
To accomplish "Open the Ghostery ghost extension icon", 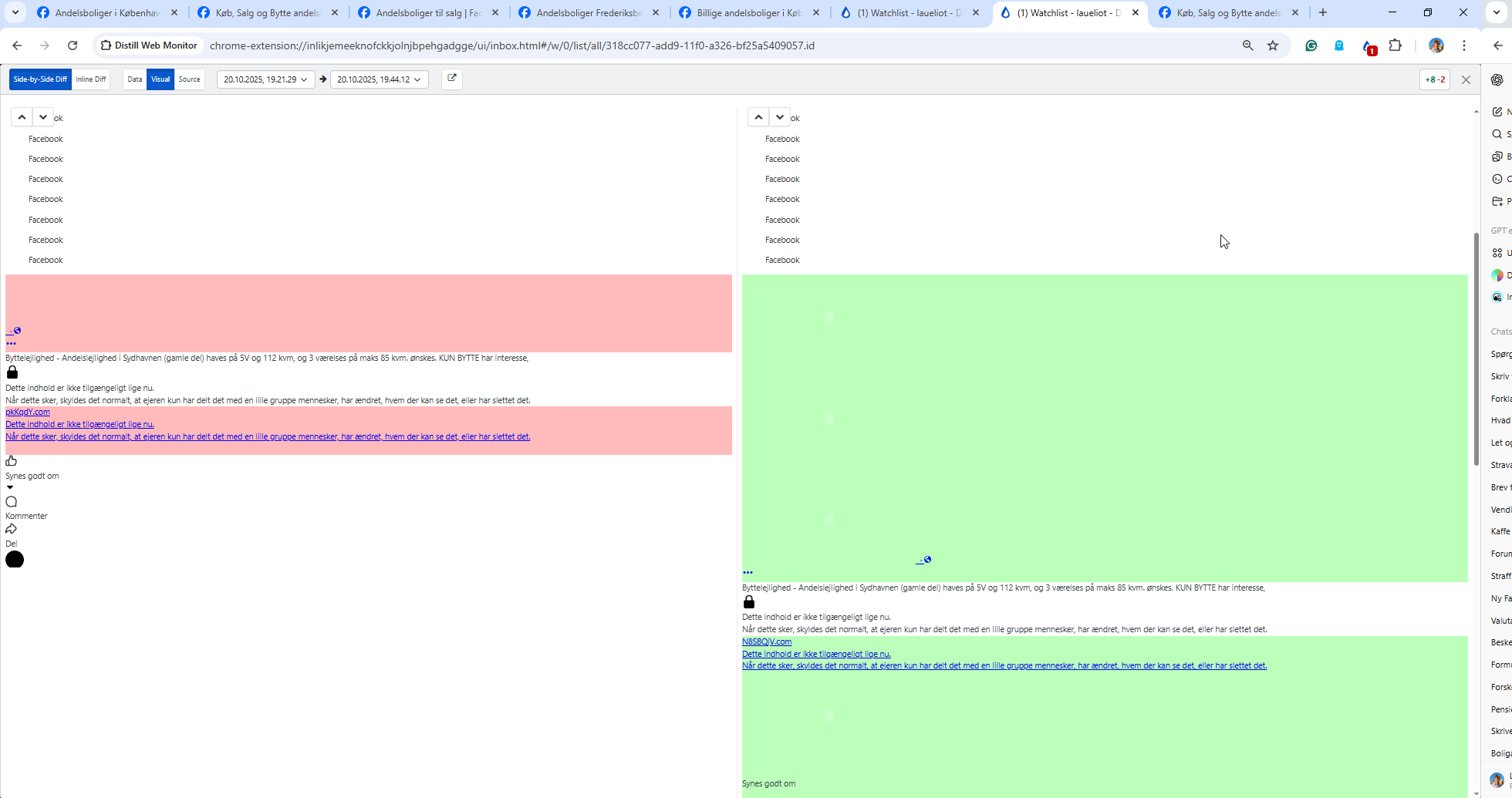I will [1339, 45].
